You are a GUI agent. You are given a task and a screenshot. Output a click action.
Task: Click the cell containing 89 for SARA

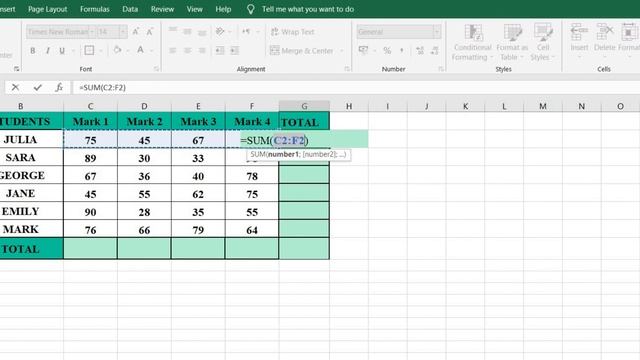[90, 158]
